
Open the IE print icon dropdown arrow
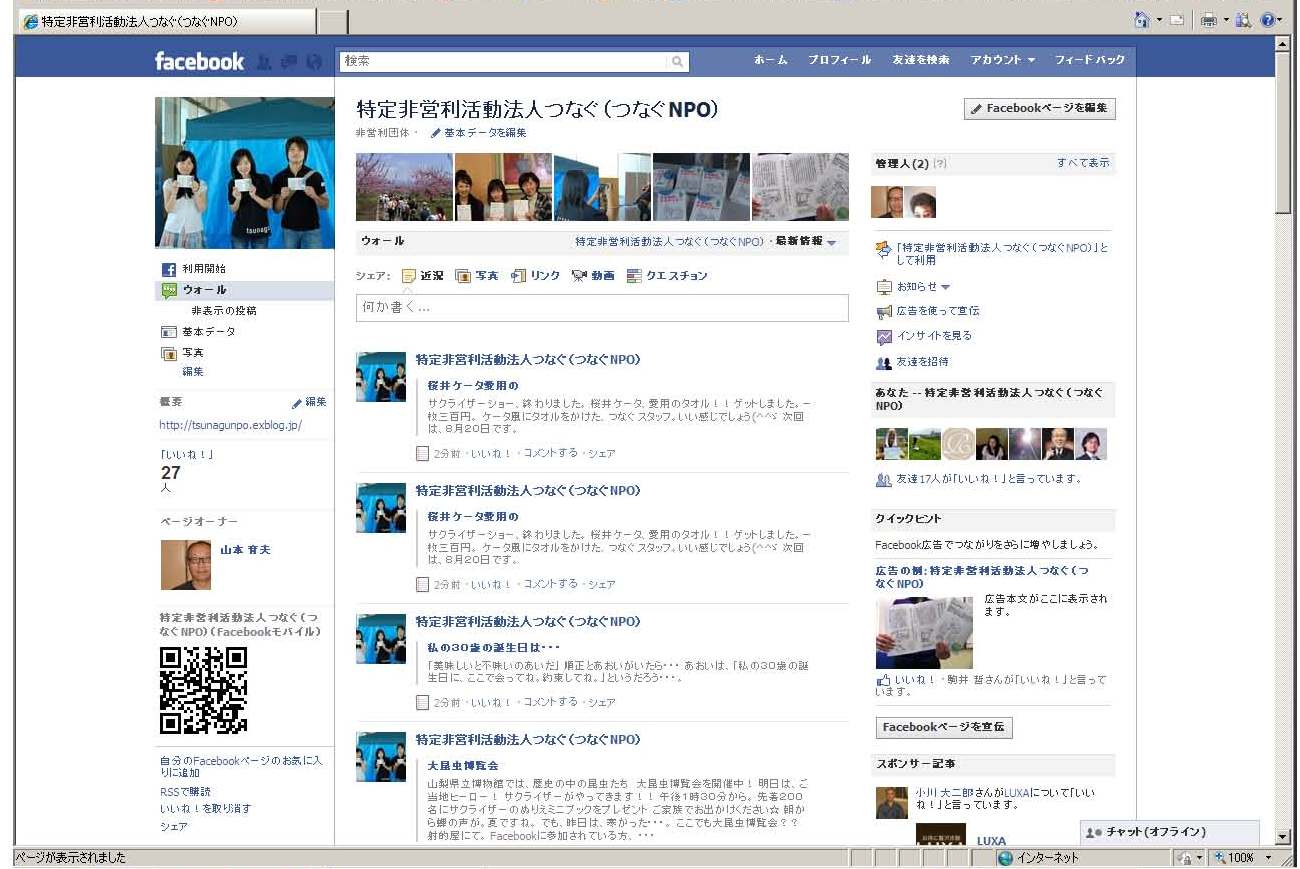click(1224, 20)
